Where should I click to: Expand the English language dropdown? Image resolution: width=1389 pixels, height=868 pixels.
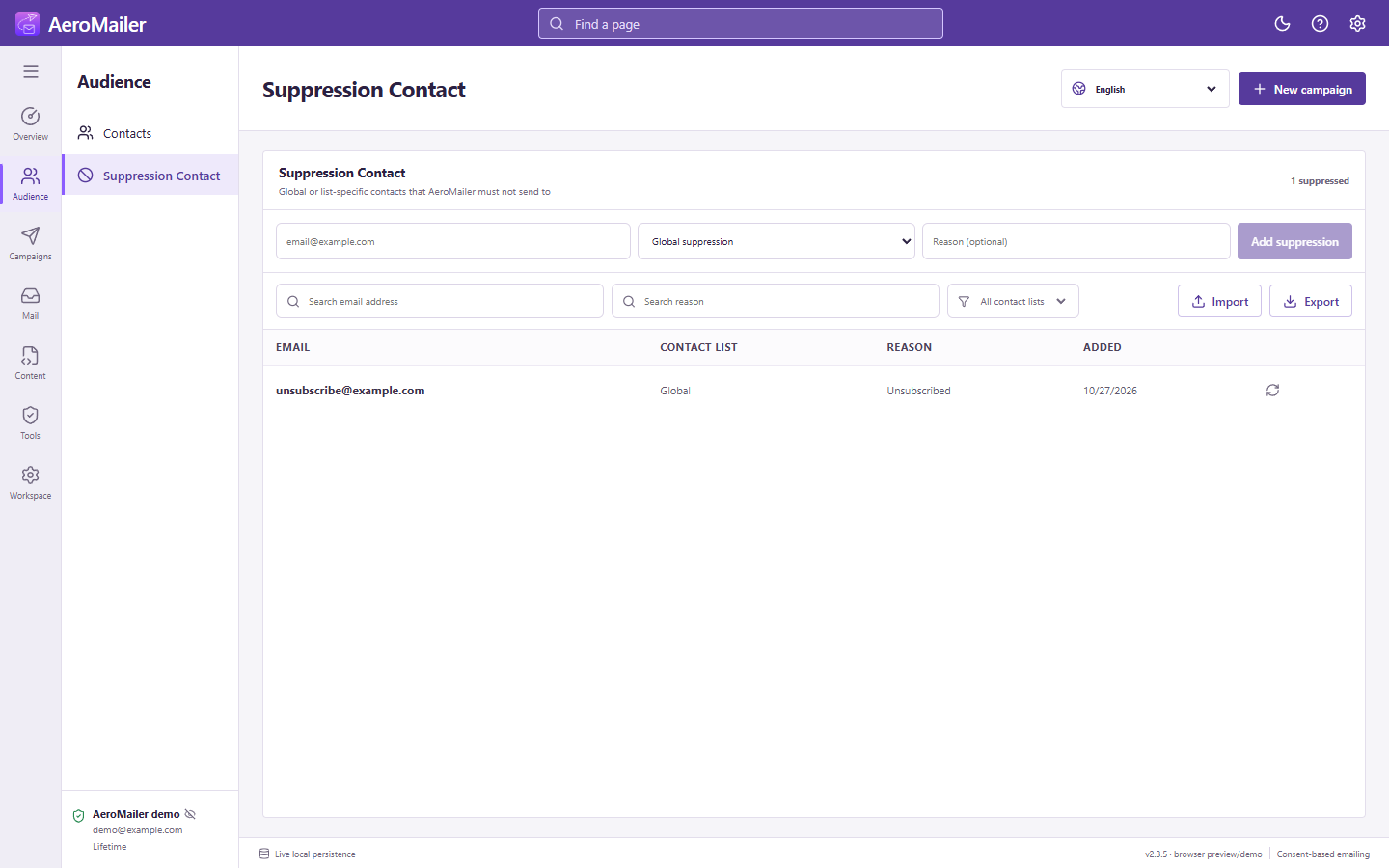tap(1145, 89)
